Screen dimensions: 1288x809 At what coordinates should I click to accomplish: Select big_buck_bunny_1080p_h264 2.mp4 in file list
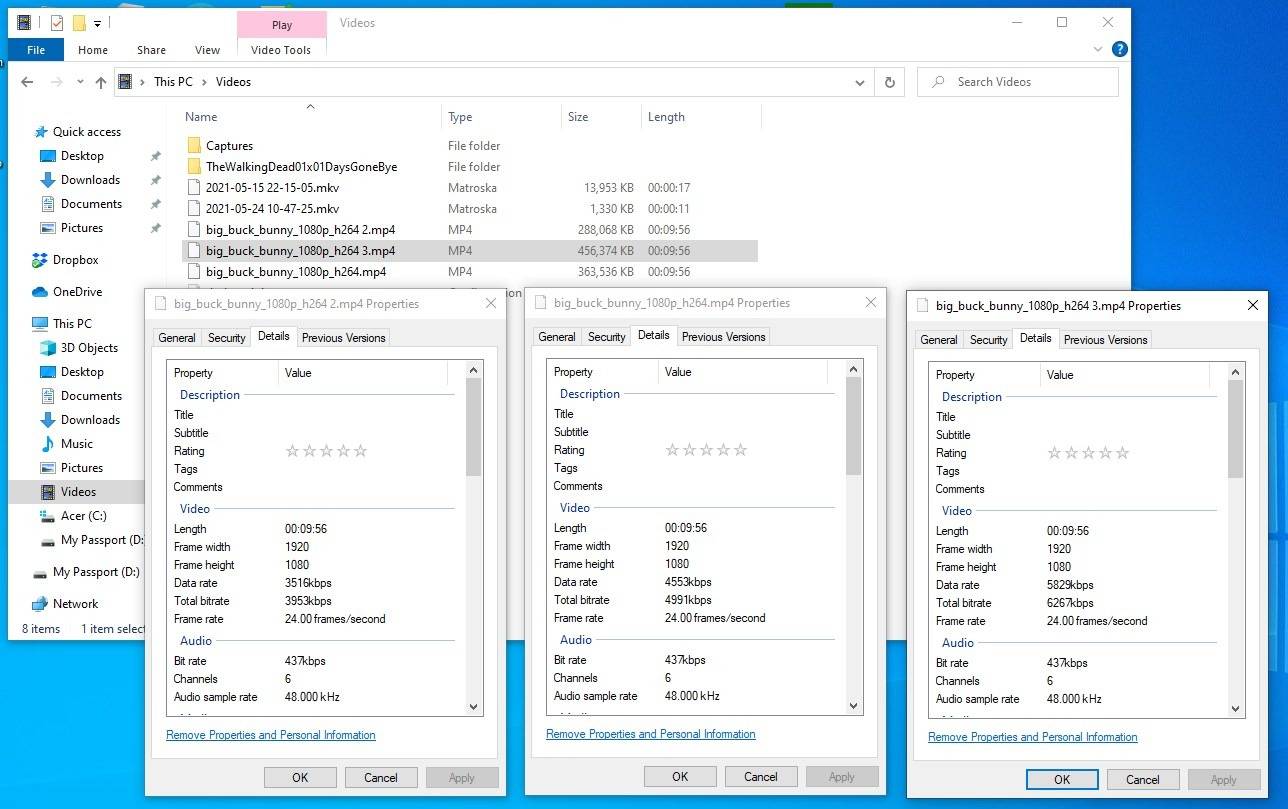pyautogui.click(x=300, y=230)
